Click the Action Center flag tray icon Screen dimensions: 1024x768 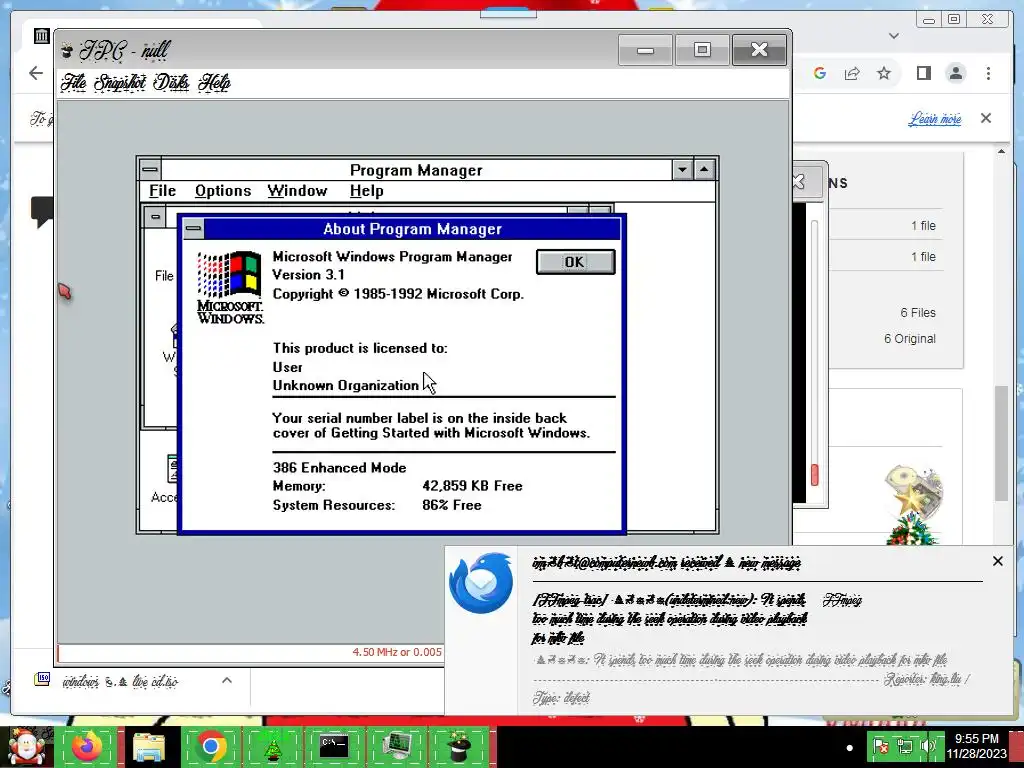click(x=881, y=746)
